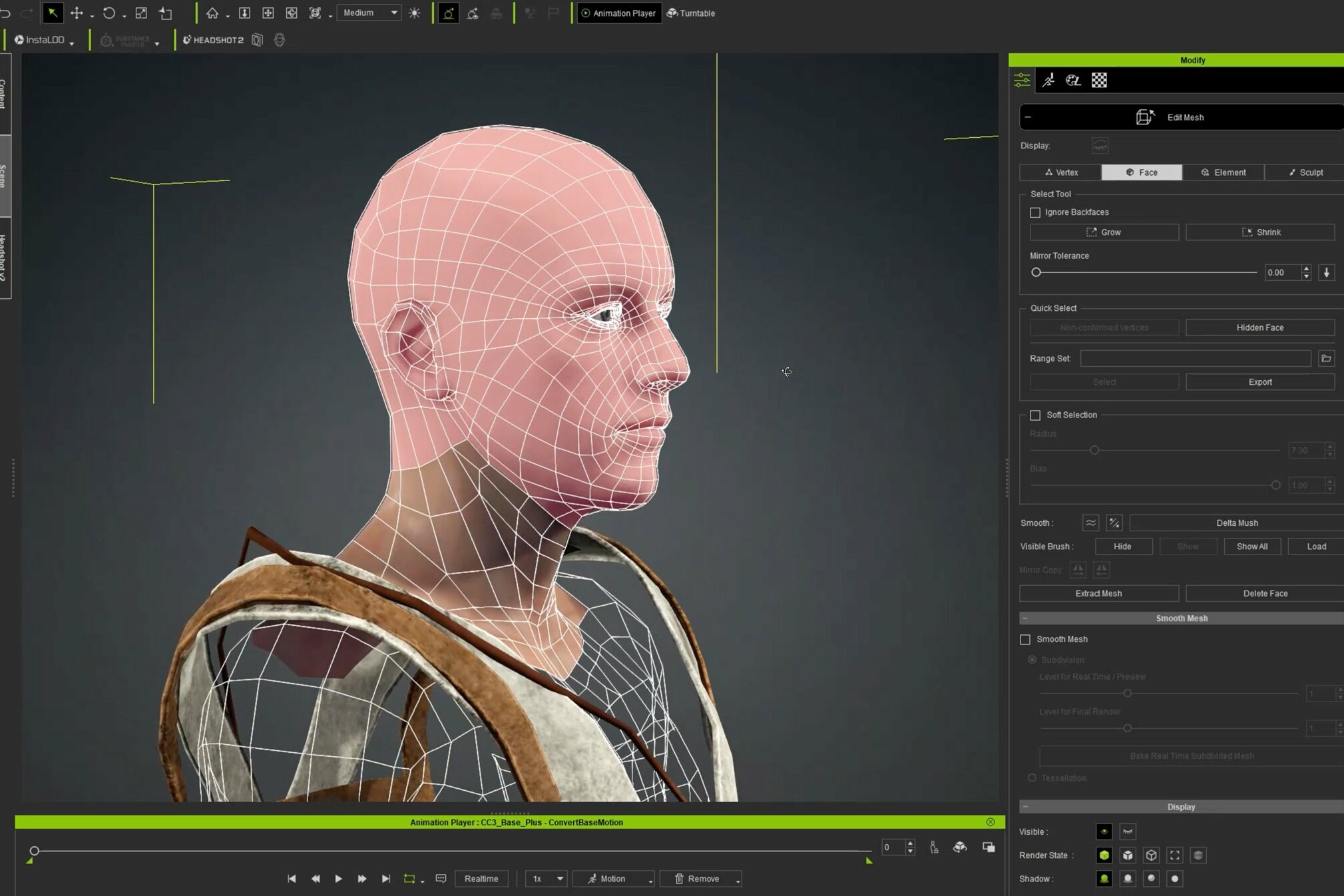The height and width of the screenshot is (896, 1344).
Task: Click the Delete Face button
Action: 1265,593
